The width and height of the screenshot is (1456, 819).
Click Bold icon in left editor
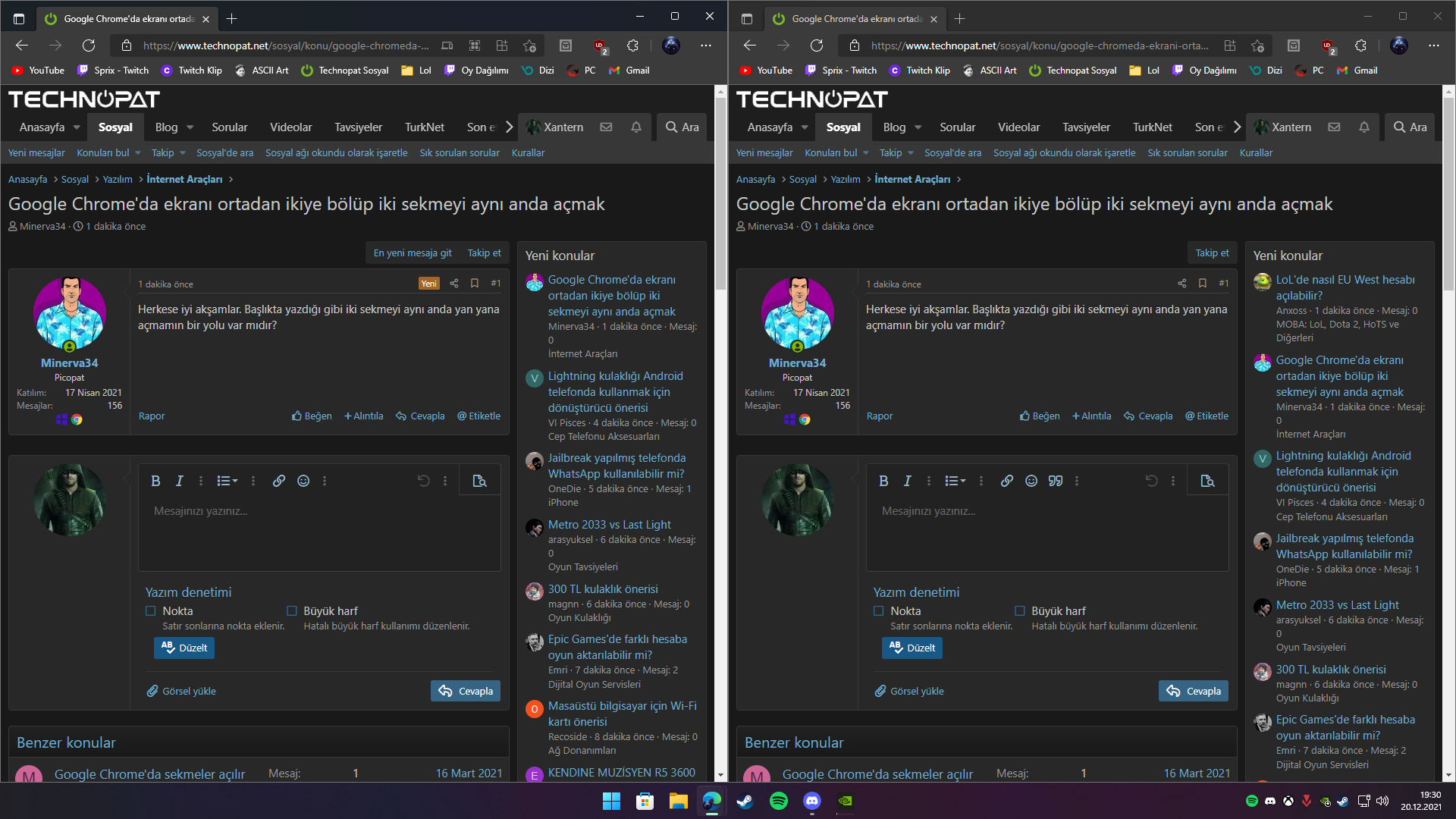click(x=155, y=481)
